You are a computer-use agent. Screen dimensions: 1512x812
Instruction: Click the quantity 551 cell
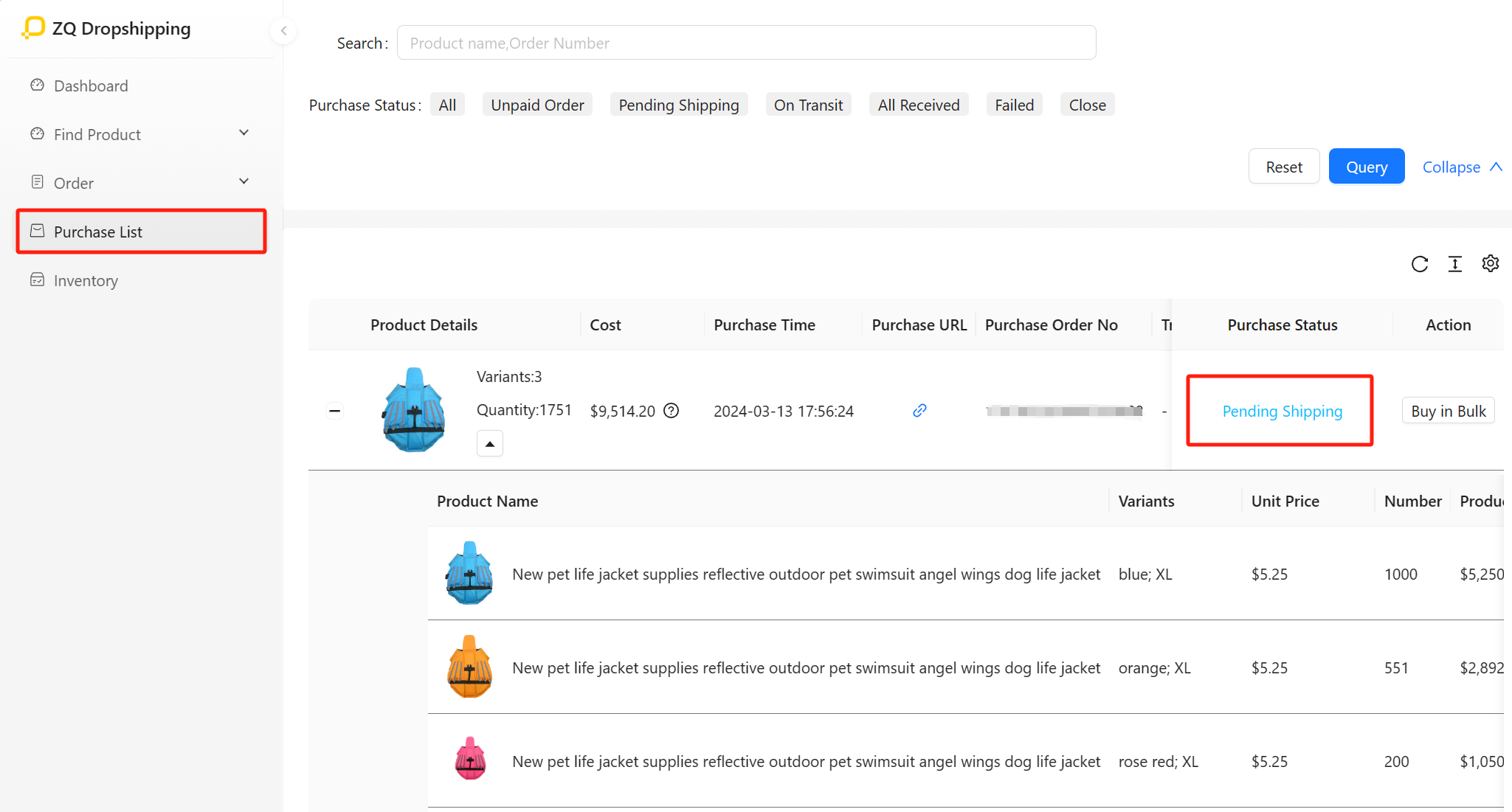coord(1396,667)
